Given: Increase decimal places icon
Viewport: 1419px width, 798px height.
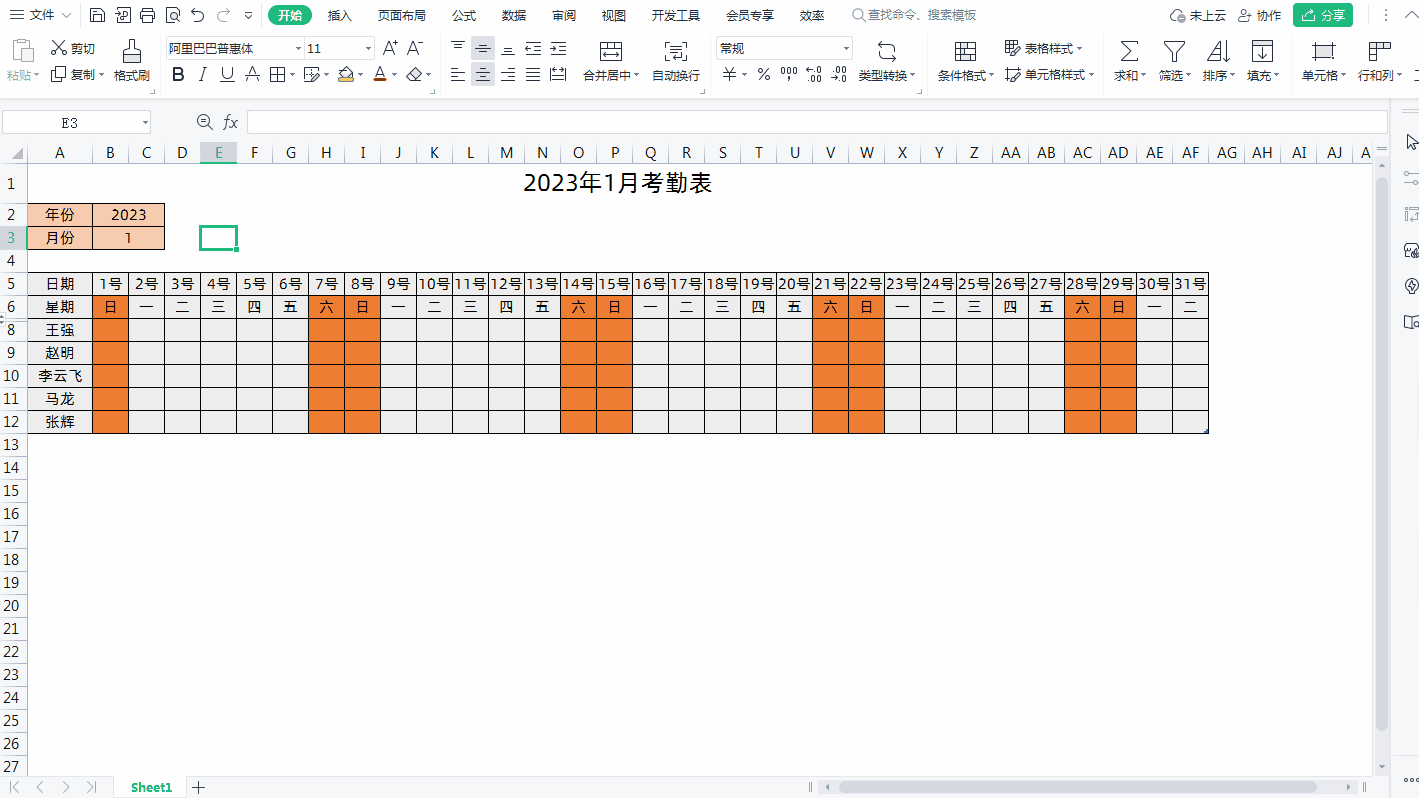Looking at the screenshot, I should 813,74.
